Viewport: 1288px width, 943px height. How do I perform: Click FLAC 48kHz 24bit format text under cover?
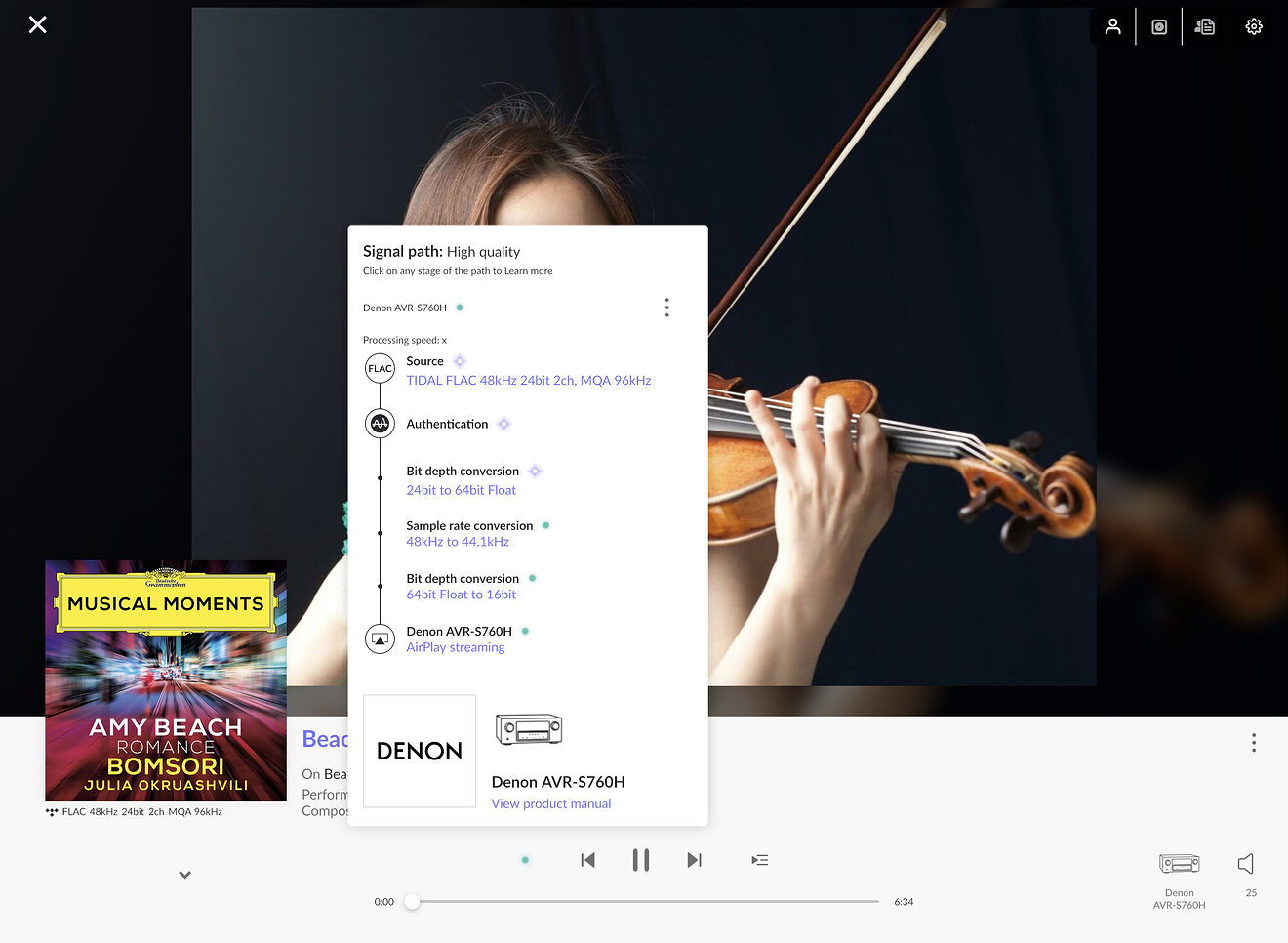(x=142, y=812)
